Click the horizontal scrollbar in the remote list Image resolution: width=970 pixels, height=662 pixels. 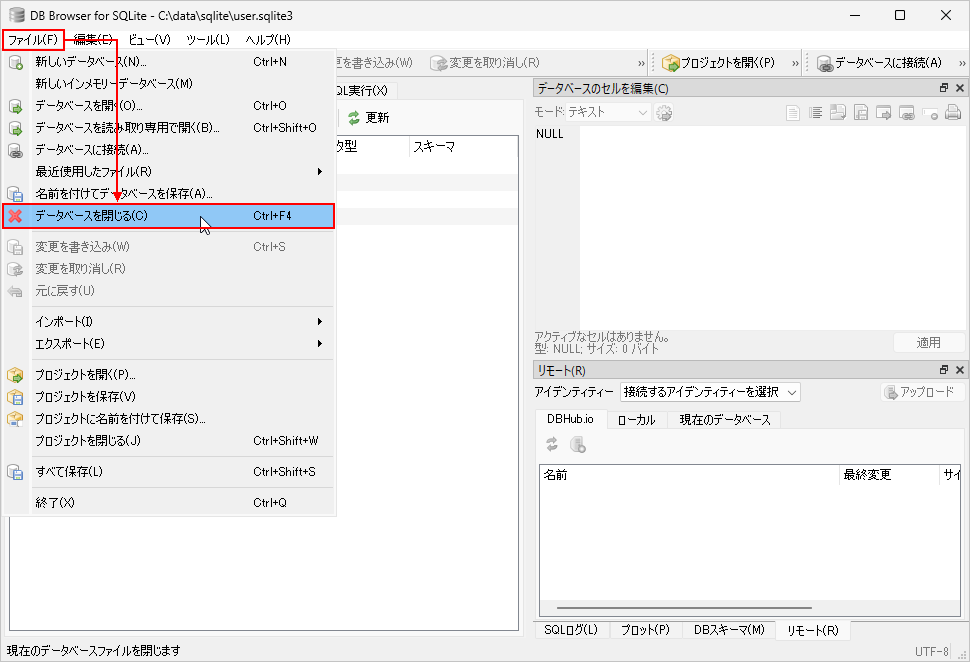click(x=684, y=608)
